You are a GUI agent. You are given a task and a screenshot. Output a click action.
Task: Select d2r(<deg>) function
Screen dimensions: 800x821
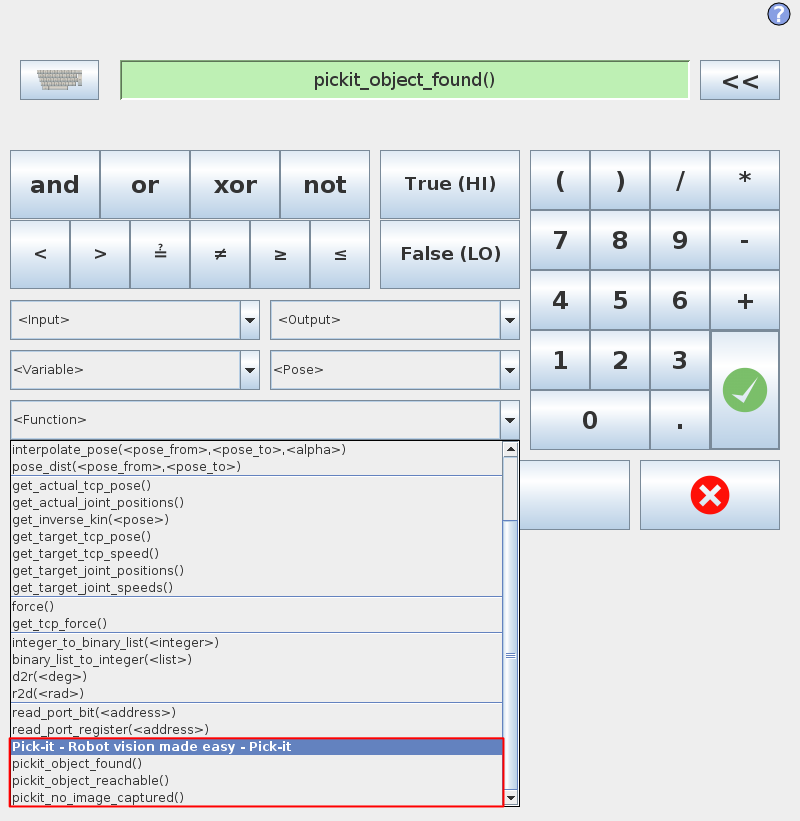pyautogui.click(x=257, y=677)
